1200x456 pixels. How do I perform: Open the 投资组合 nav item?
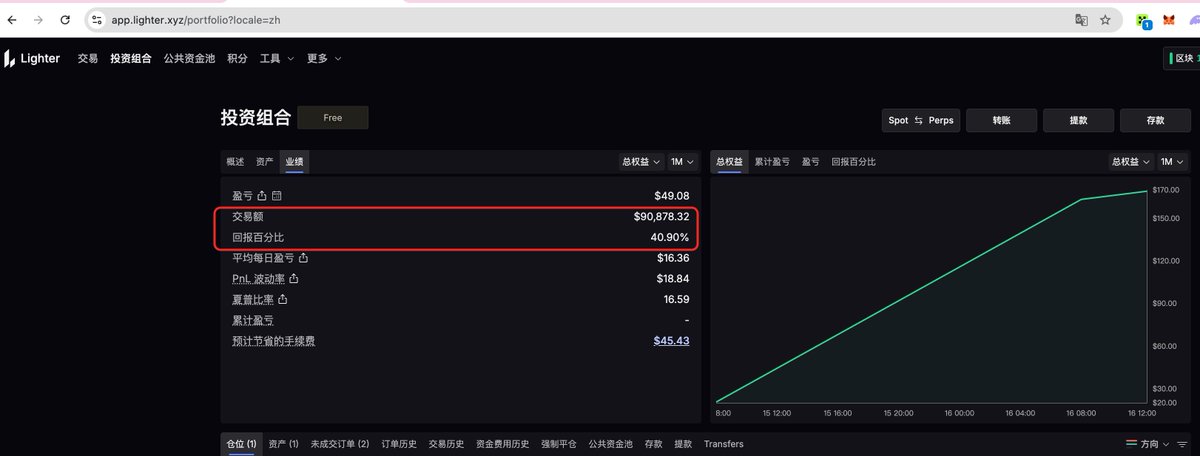pyautogui.click(x=131, y=59)
